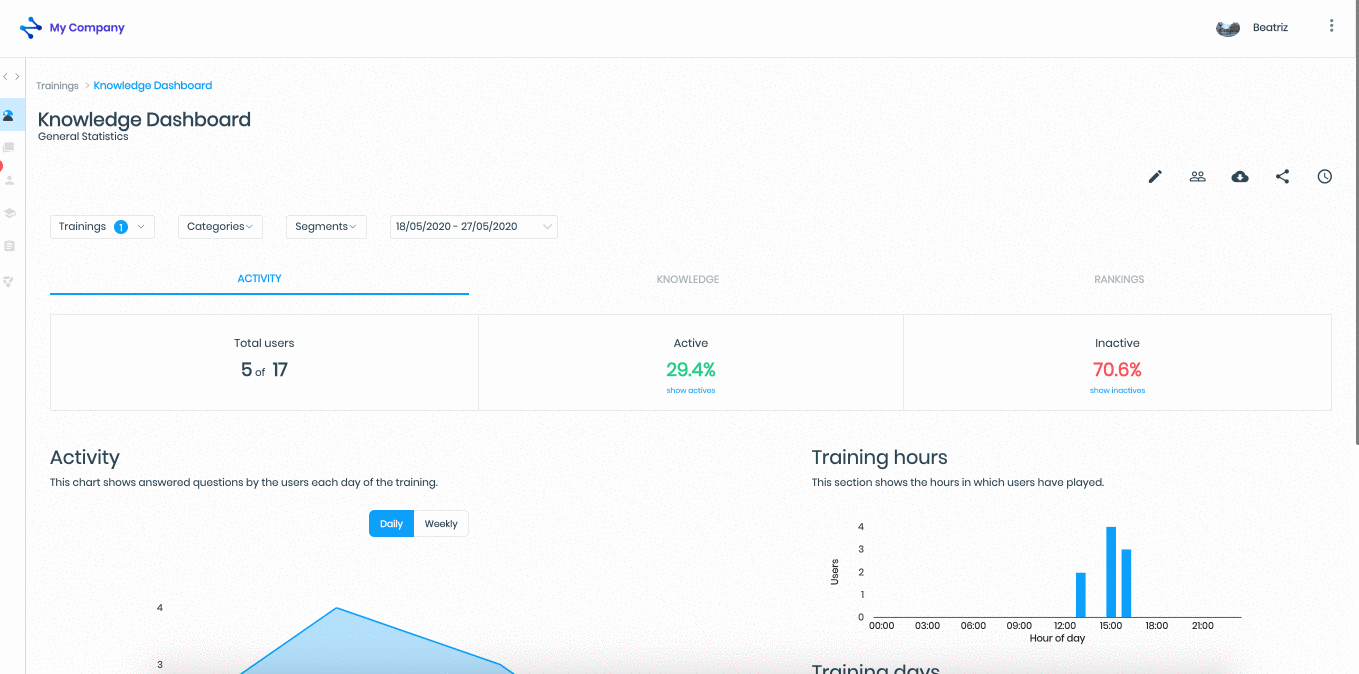Click the Activity section heading
Image resolution: width=1359 pixels, height=674 pixels.
[85, 457]
